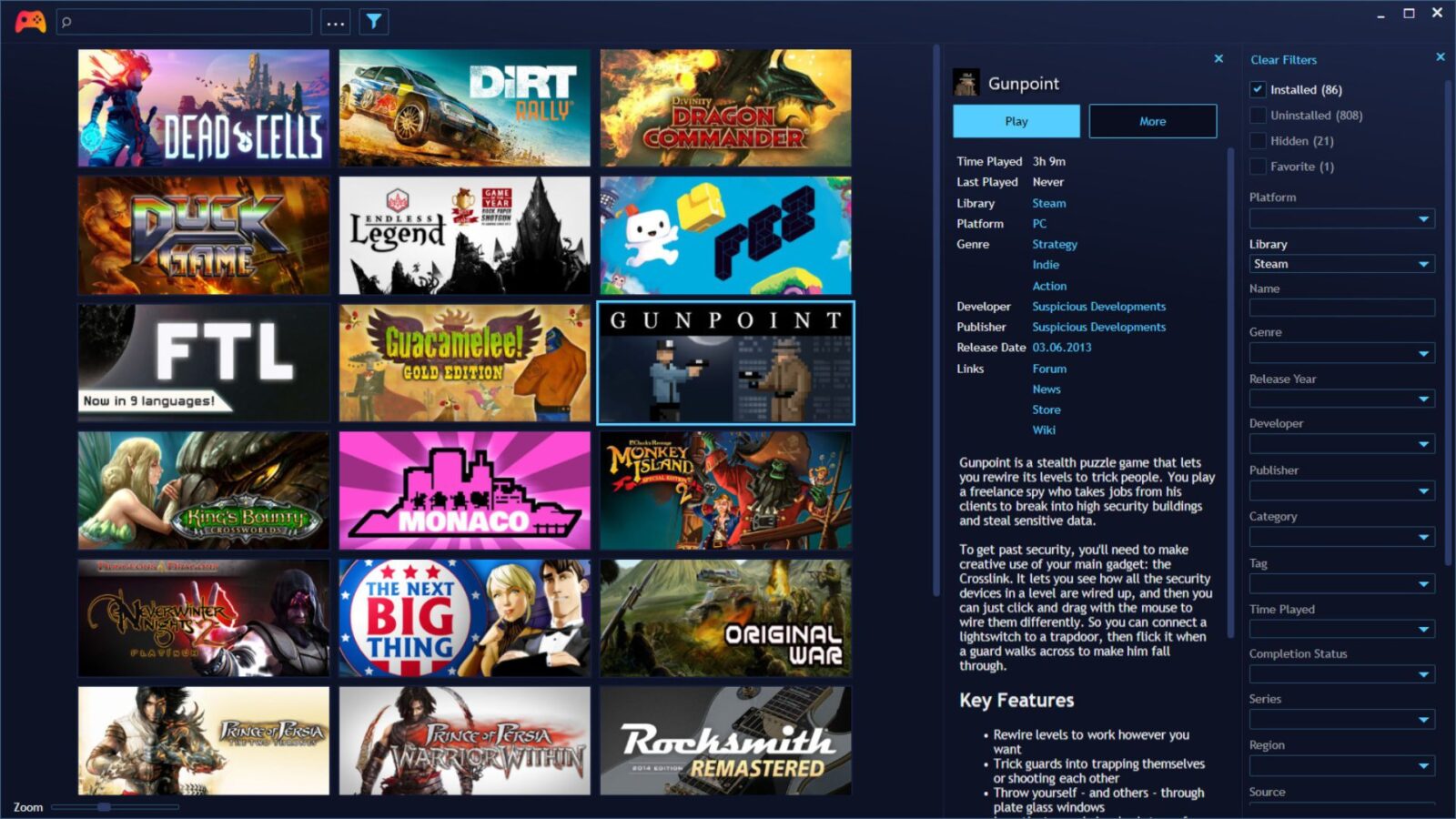Check the Favorite filter
The image size is (1456, 819).
1259,167
